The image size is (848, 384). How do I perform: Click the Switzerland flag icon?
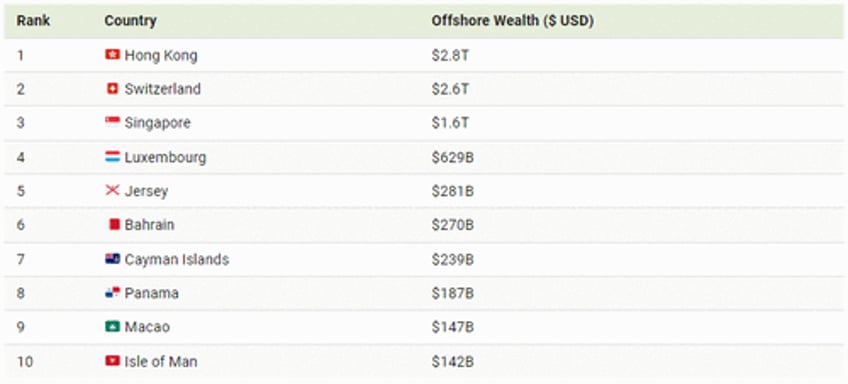click(x=112, y=89)
